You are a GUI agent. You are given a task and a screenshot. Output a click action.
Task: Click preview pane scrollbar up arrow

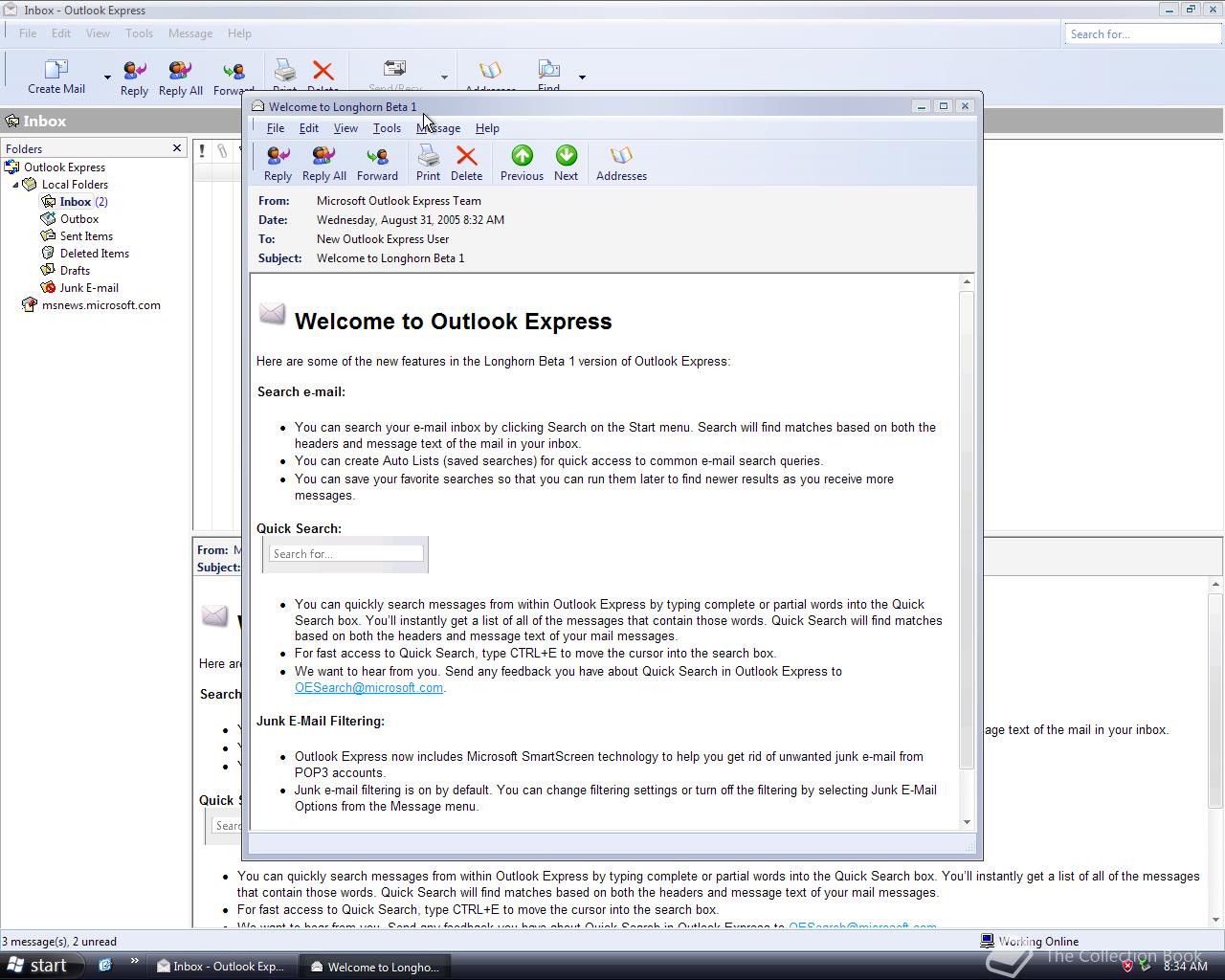1217,584
